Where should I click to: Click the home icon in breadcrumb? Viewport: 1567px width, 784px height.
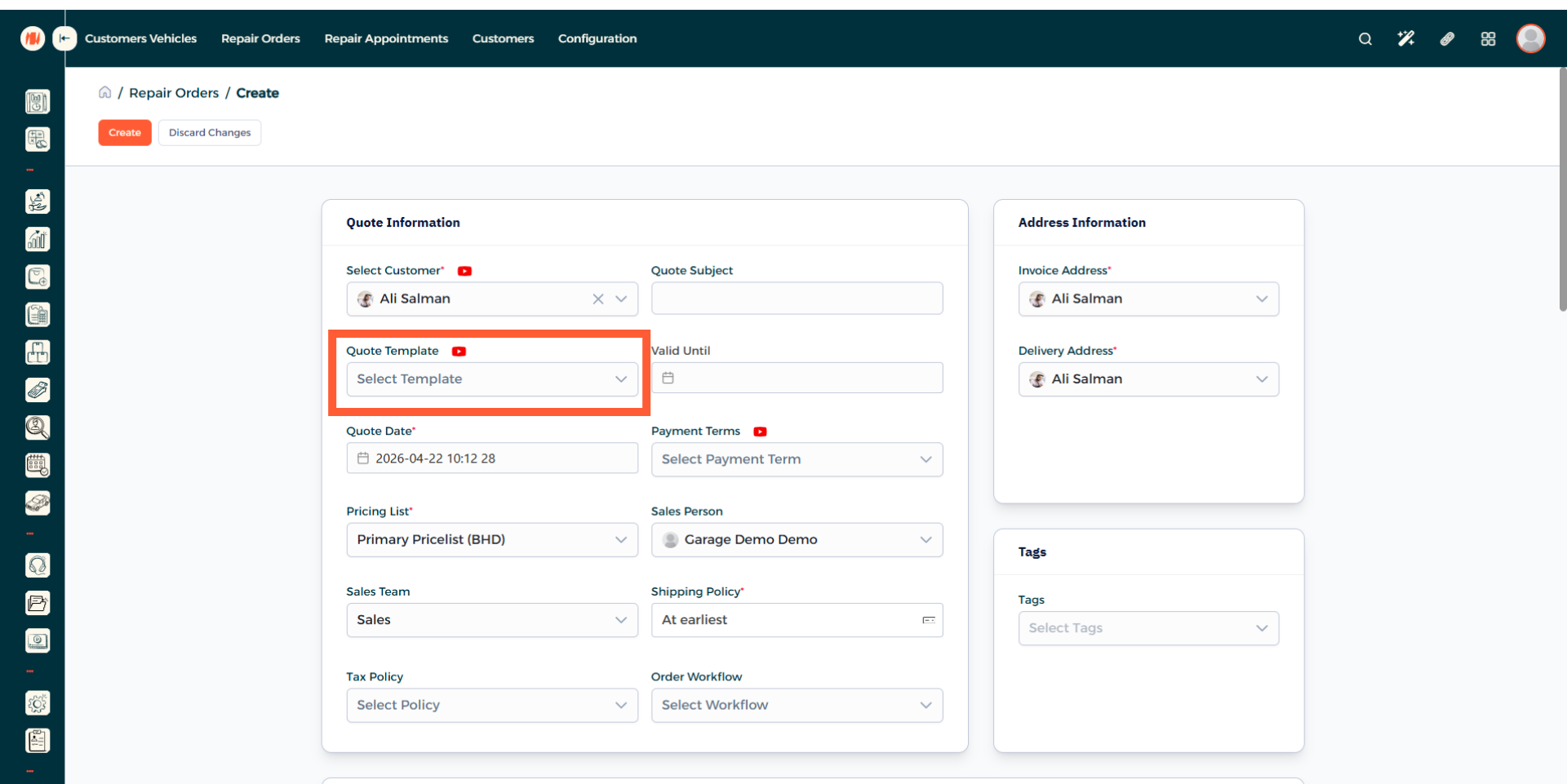click(x=104, y=92)
